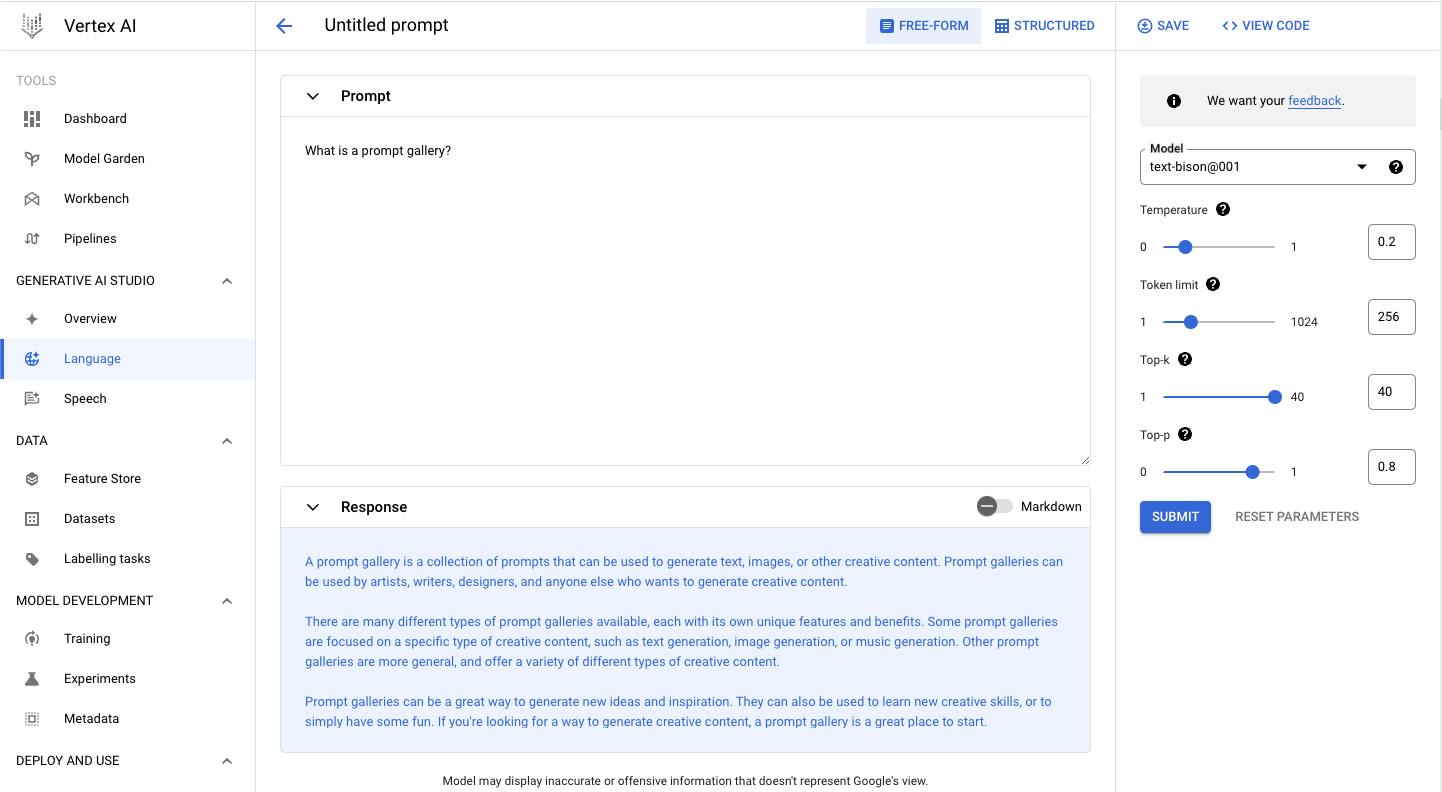Click the Token limit help icon
Viewport: 1442px width, 792px height.
point(1213,285)
